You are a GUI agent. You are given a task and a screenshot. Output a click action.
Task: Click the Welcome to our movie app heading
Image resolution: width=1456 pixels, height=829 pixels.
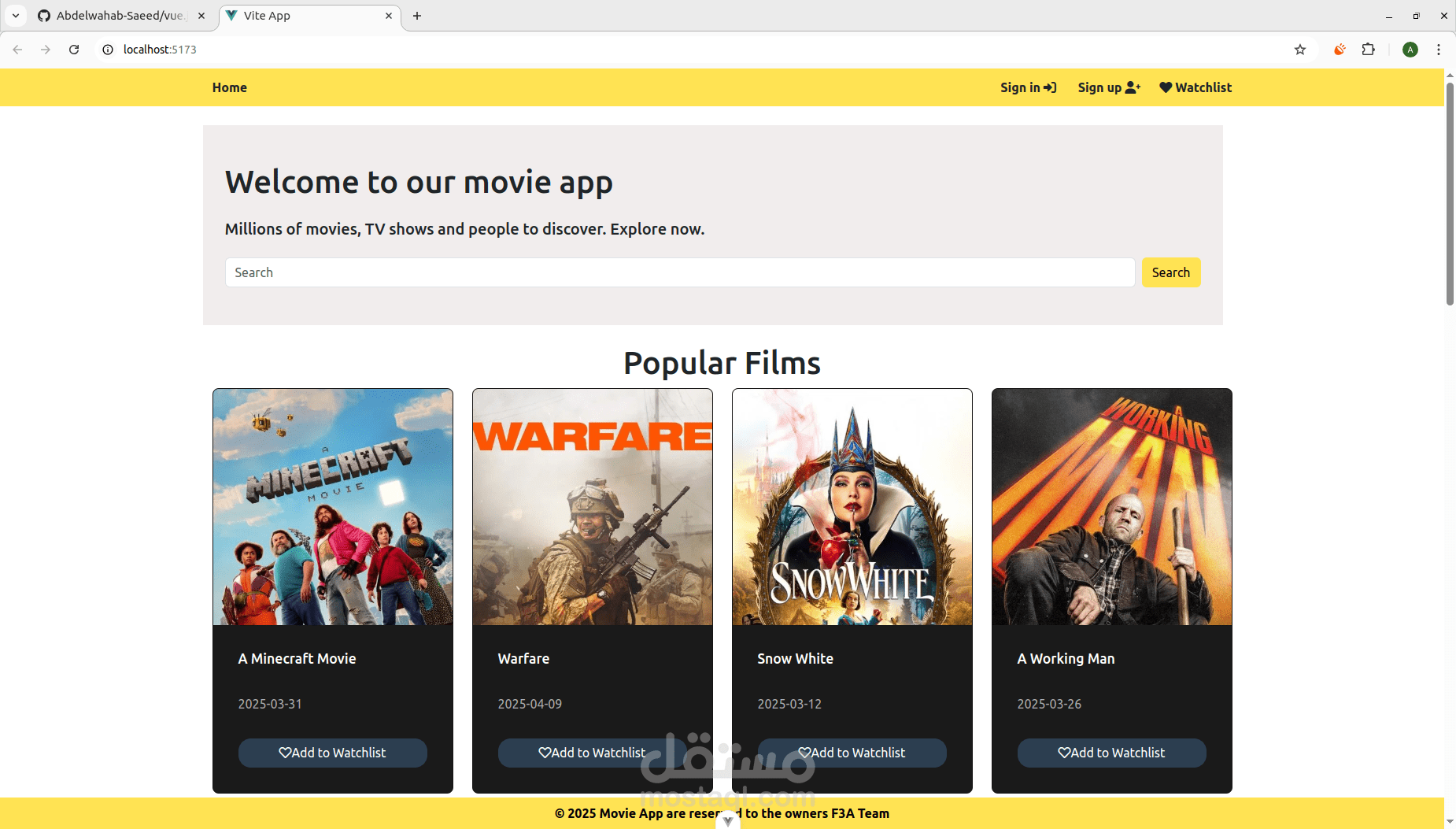tap(419, 183)
